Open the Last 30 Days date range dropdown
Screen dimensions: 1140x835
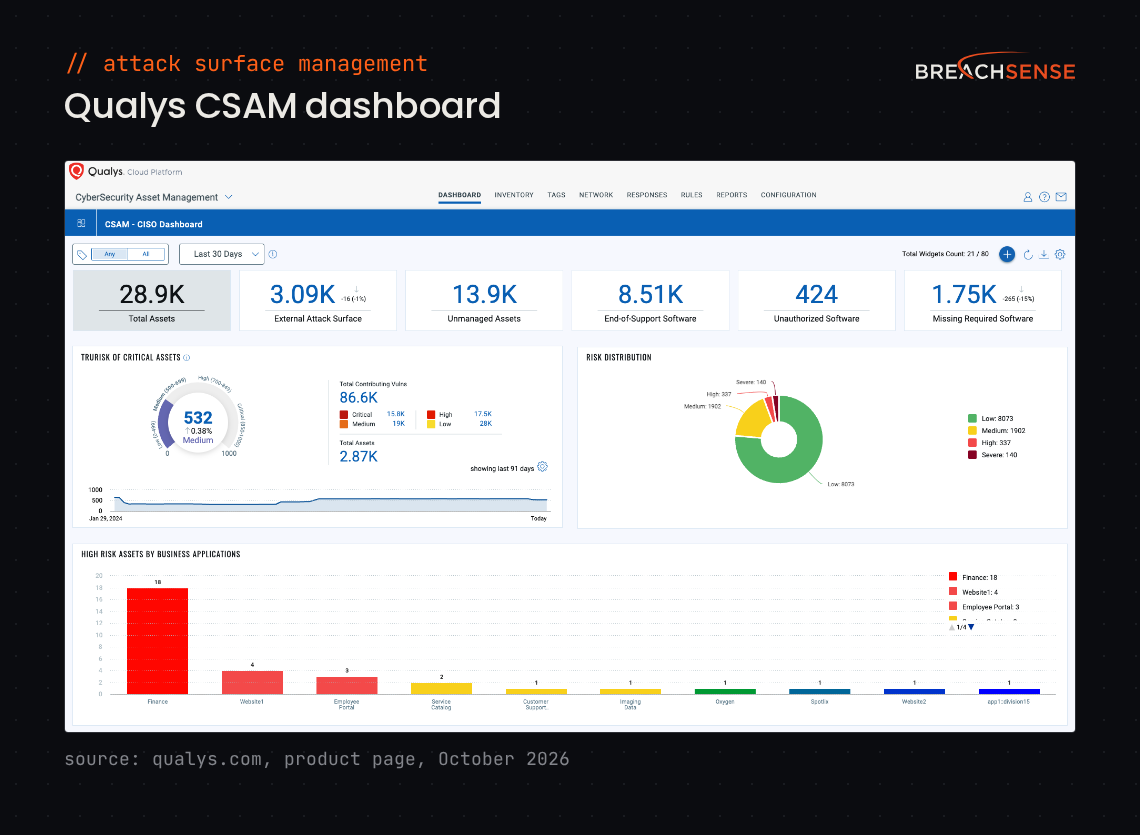point(222,255)
